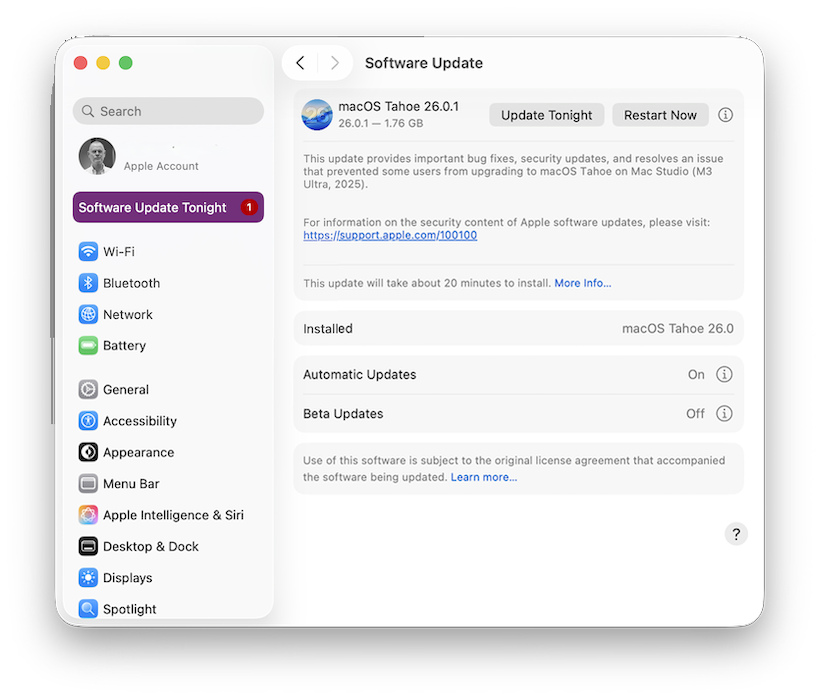
Task: Click the macOS Tahoe 26.0.1 update icon
Action: pyautogui.click(x=317, y=115)
